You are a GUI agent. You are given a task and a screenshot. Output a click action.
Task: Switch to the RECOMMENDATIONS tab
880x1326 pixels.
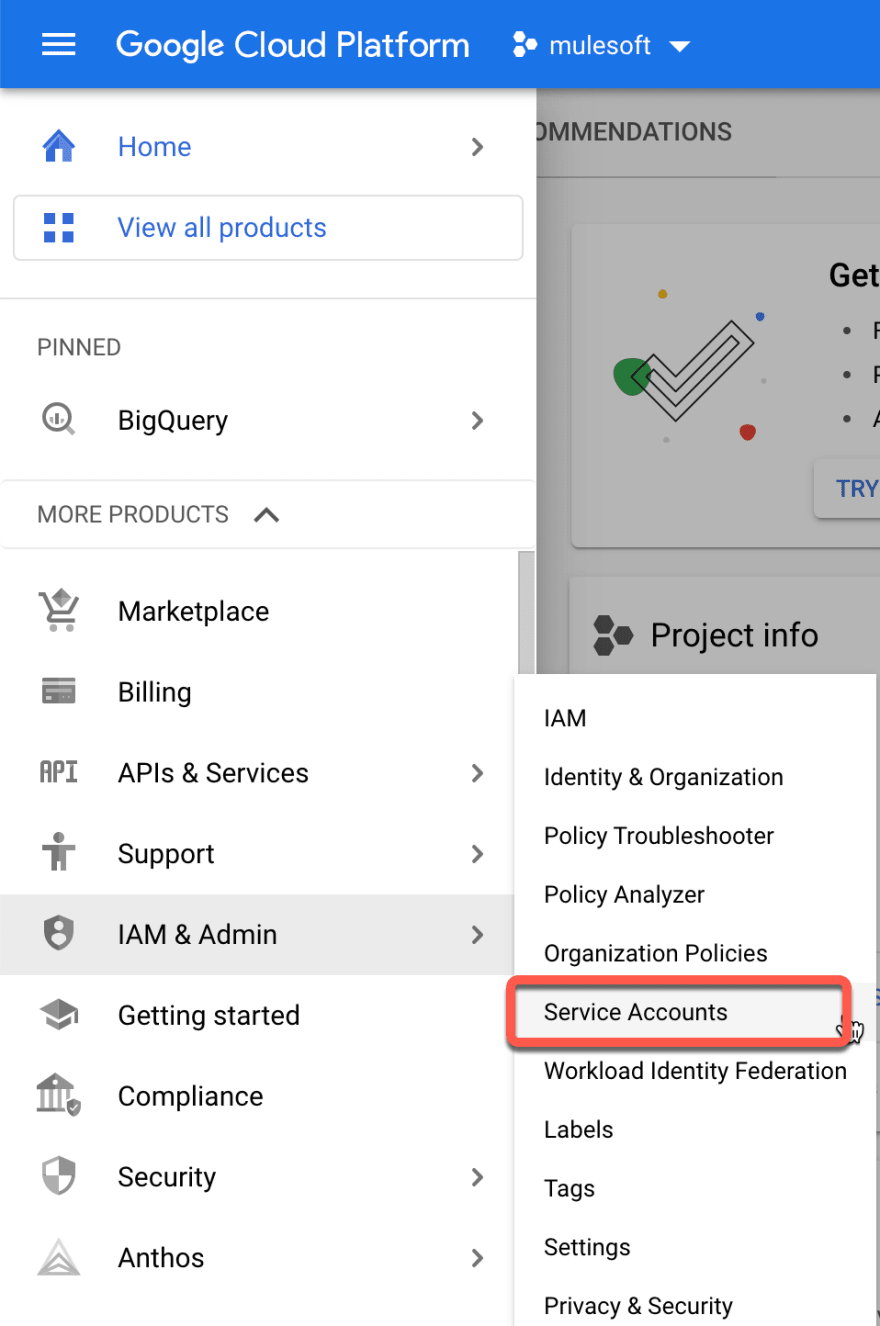click(x=634, y=132)
